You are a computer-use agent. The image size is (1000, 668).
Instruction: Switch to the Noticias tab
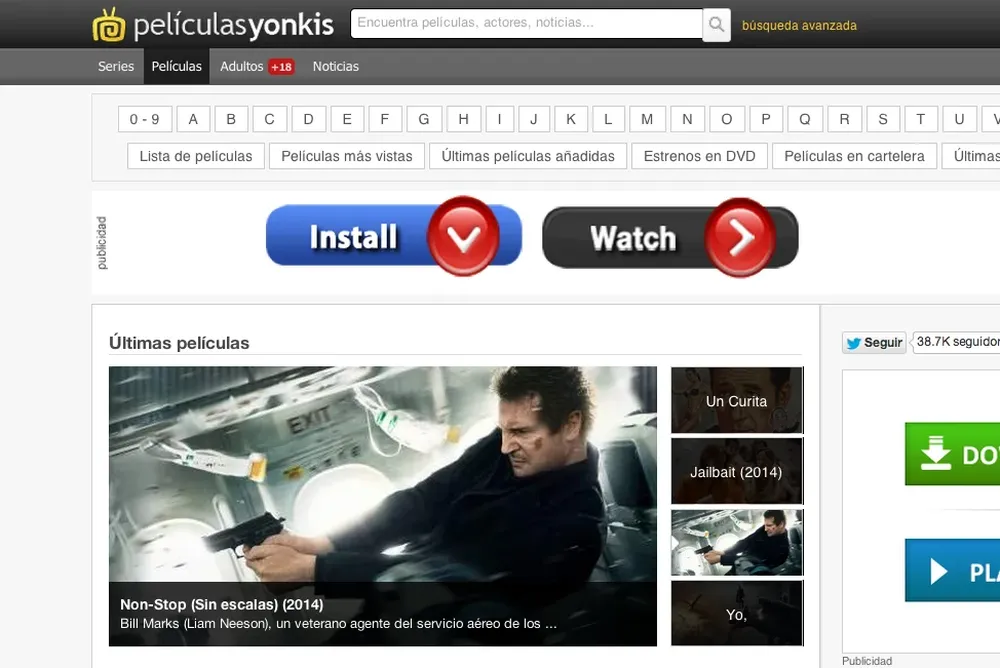tap(335, 67)
